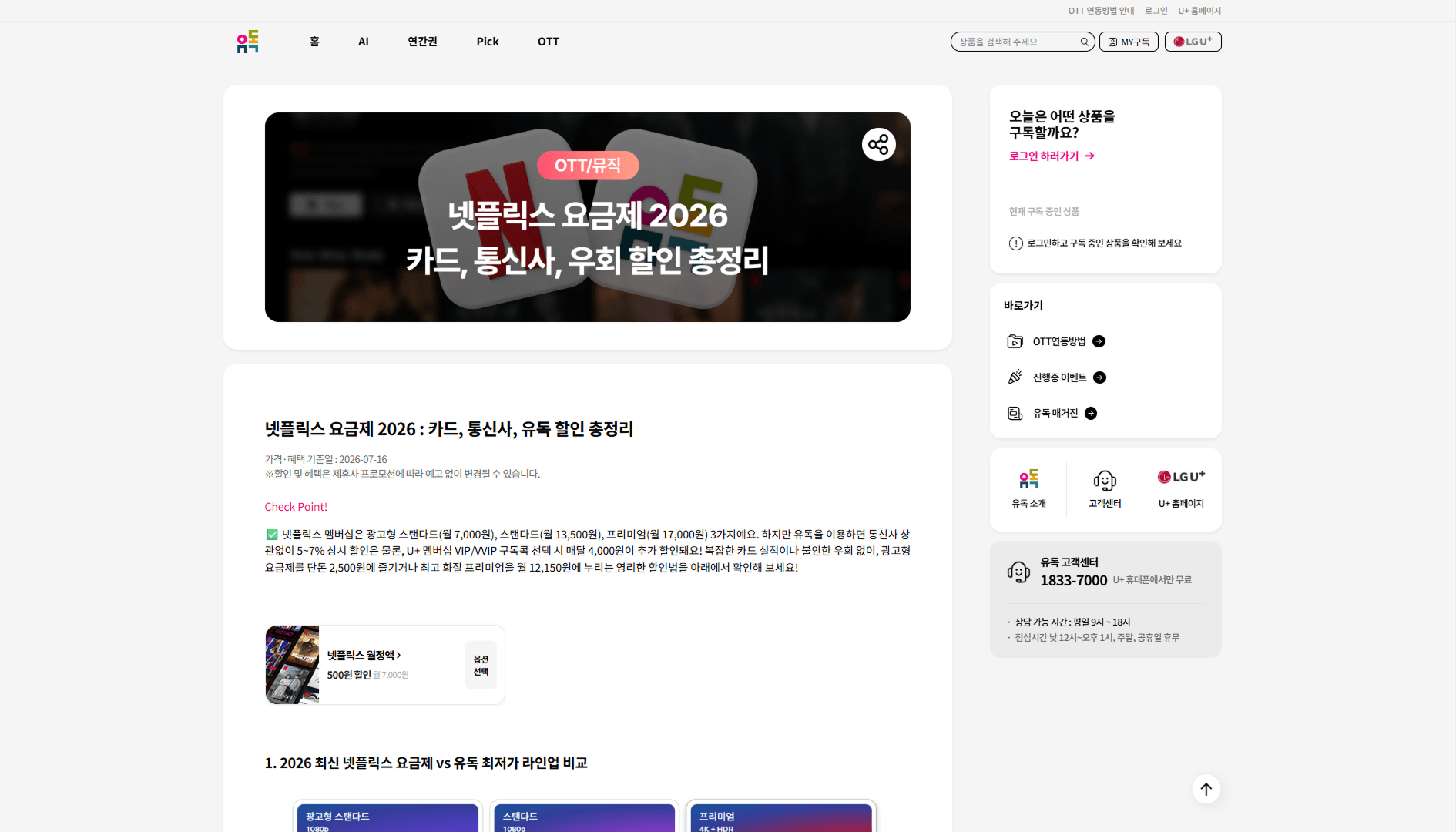Open OTT연동방법 shortcut link

(1059, 341)
